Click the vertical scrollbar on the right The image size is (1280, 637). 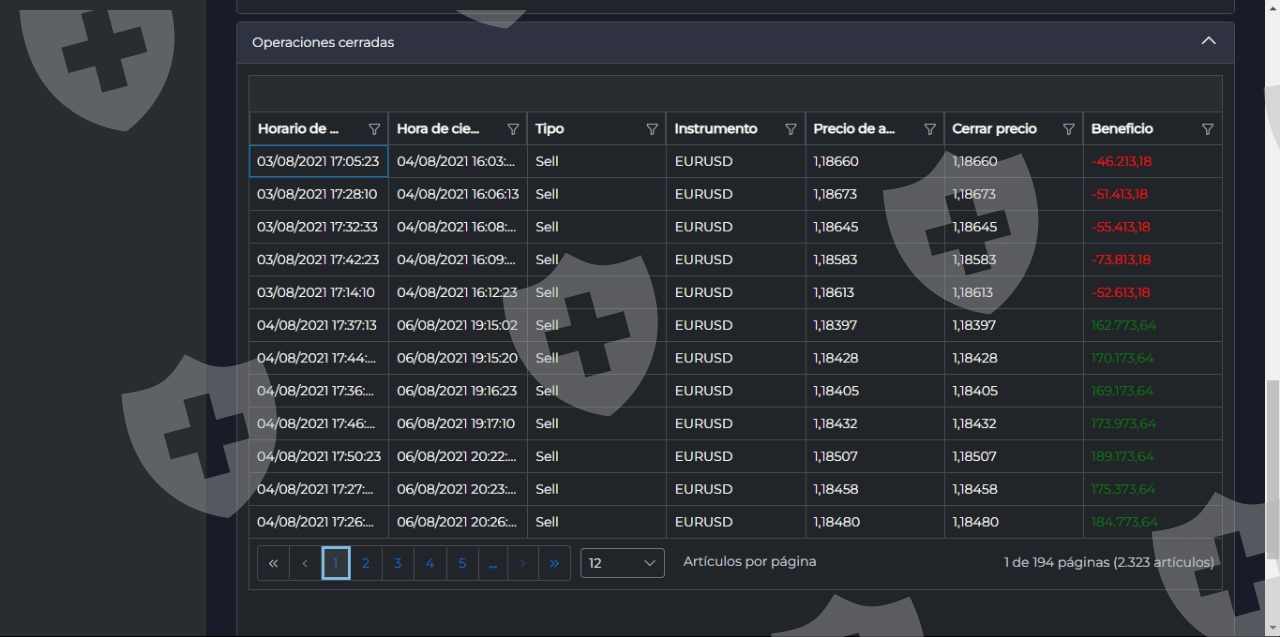(1272, 470)
